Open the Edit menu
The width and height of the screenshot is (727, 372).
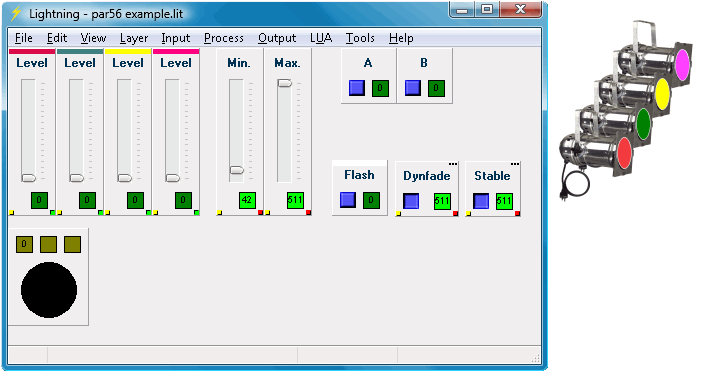click(57, 38)
